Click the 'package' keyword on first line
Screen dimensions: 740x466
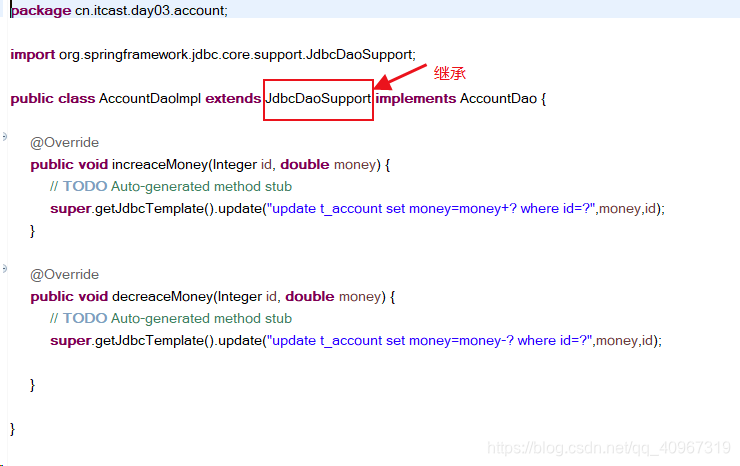click(x=41, y=10)
